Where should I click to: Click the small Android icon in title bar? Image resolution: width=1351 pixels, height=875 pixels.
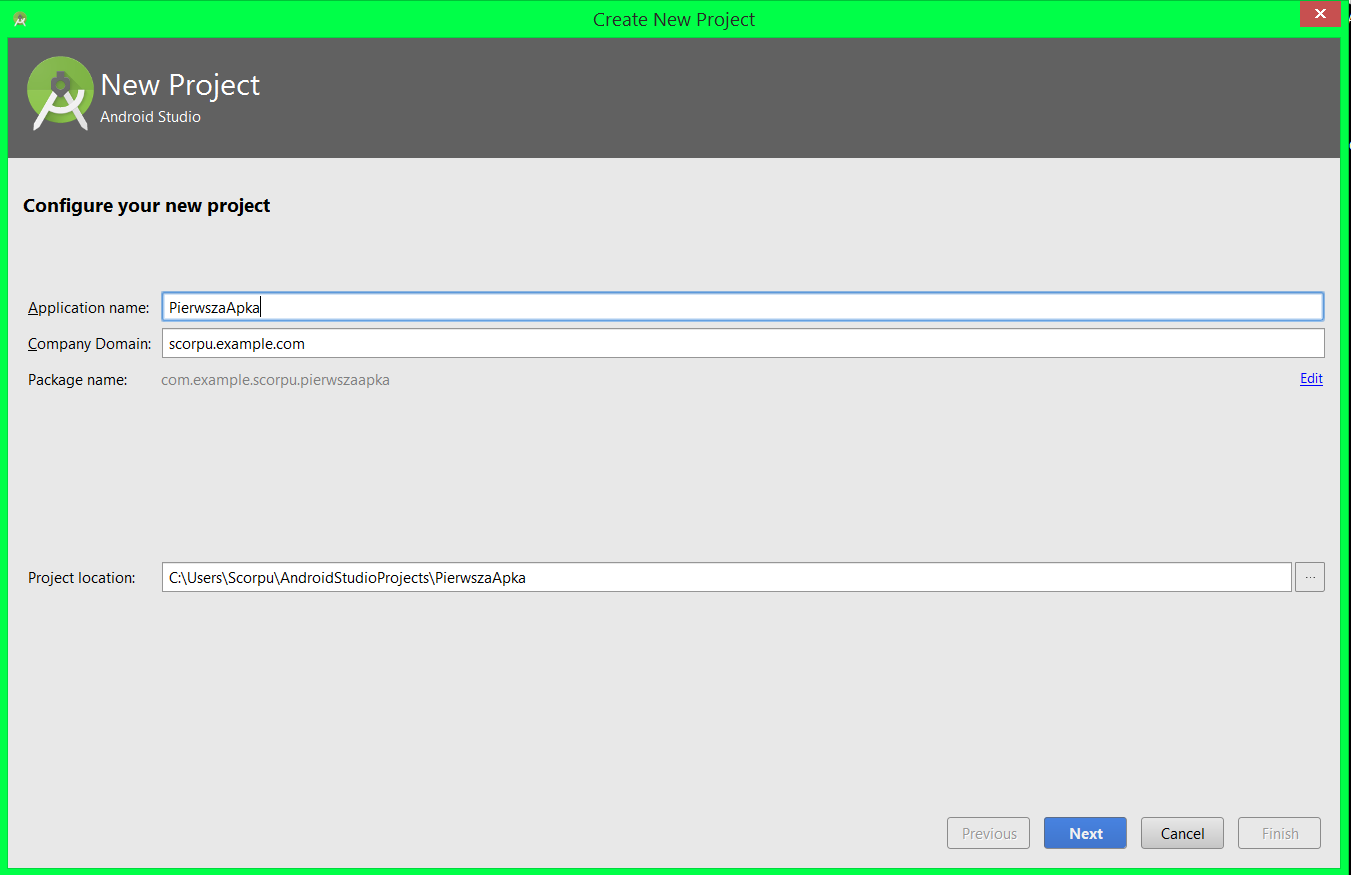[x=20, y=19]
